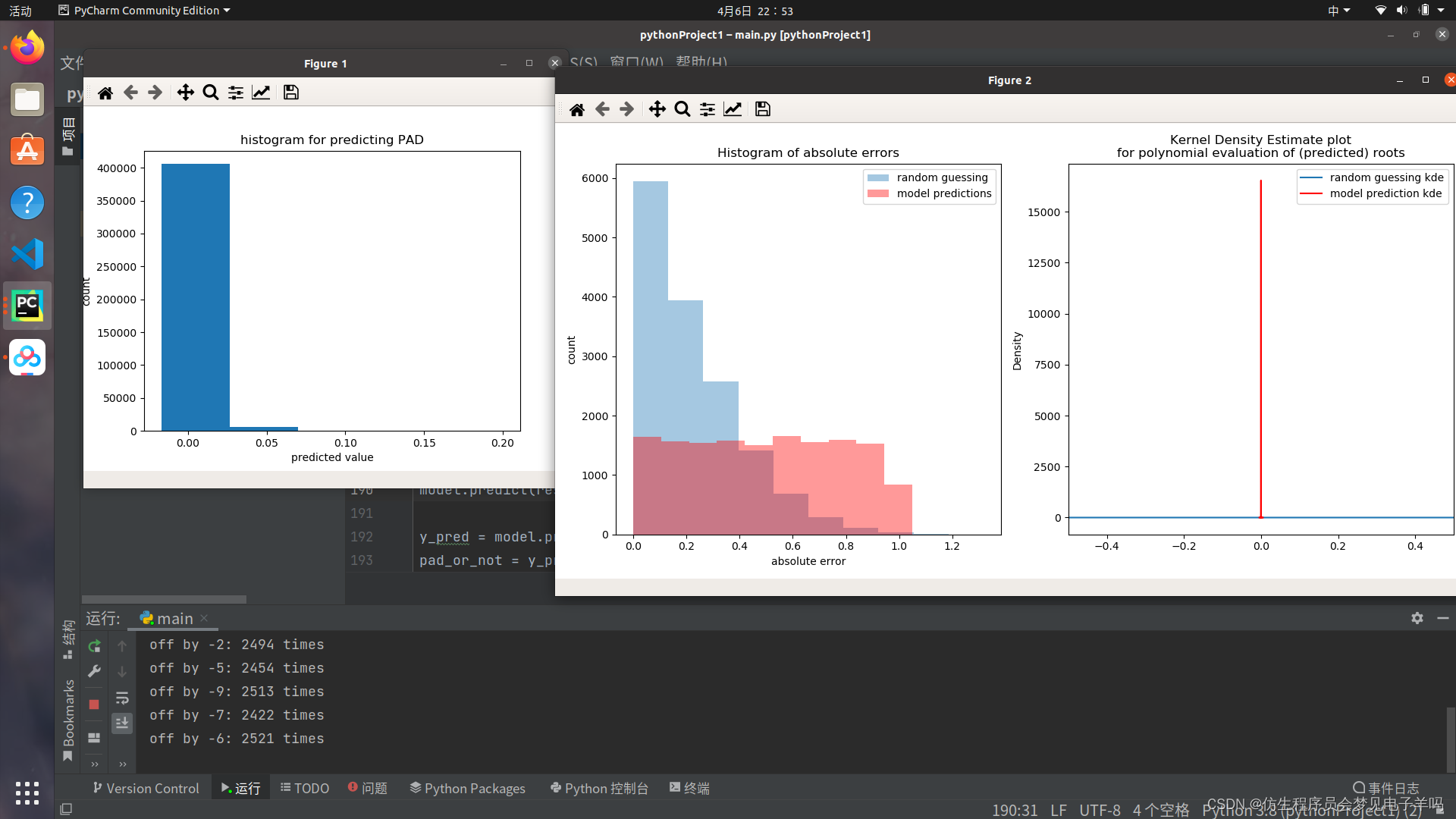Open clock and calendar 4月6日 22:53

pyautogui.click(x=755, y=11)
